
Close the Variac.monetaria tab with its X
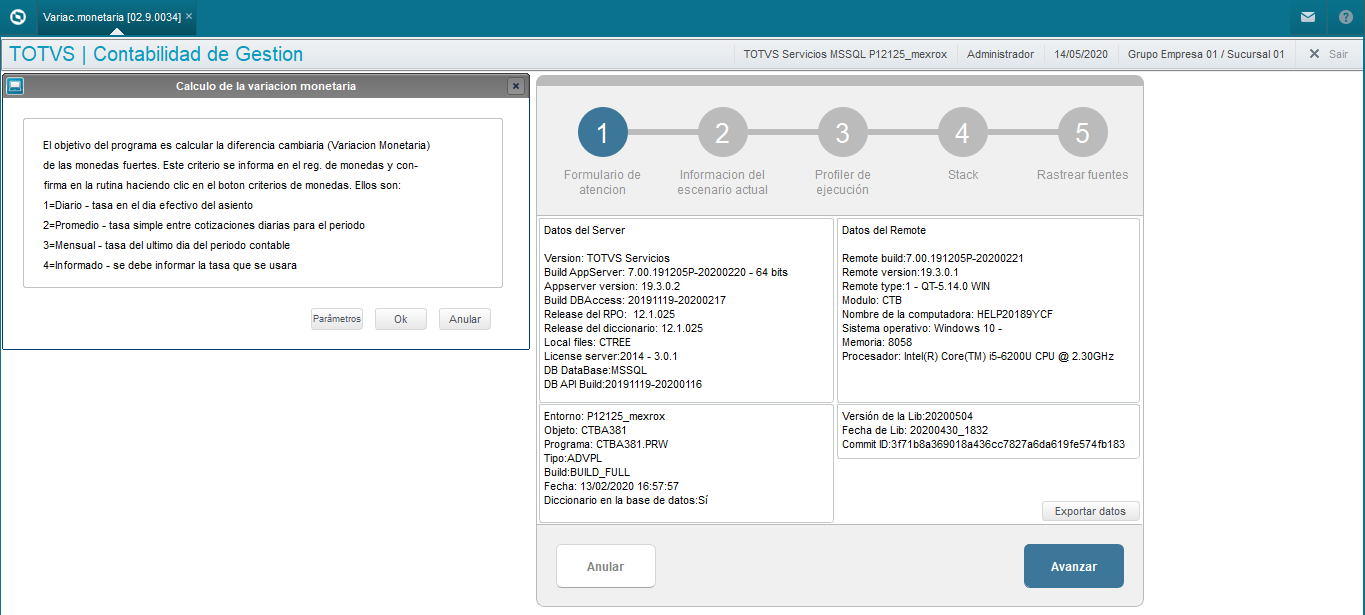point(189,17)
